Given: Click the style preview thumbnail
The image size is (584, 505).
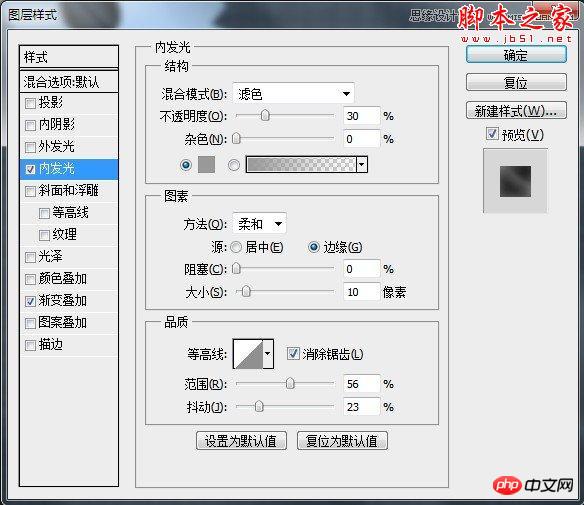Looking at the screenshot, I should (515, 181).
